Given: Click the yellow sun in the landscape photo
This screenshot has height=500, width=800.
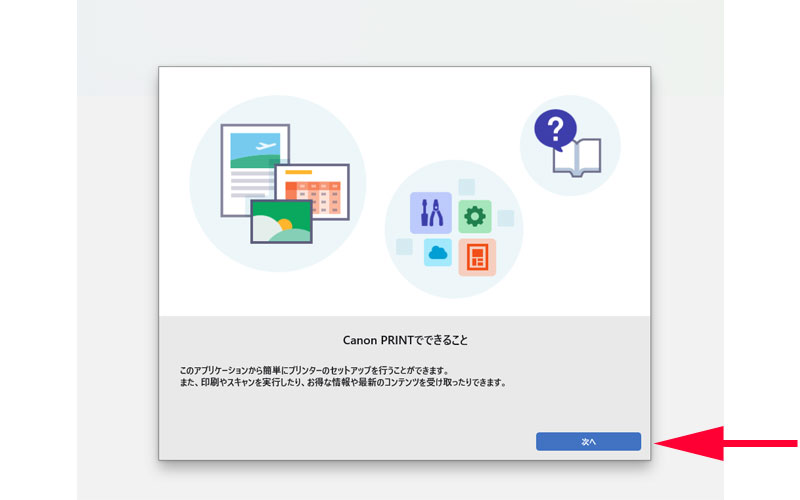Looking at the screenshot, I should click(x=284, y=224).
